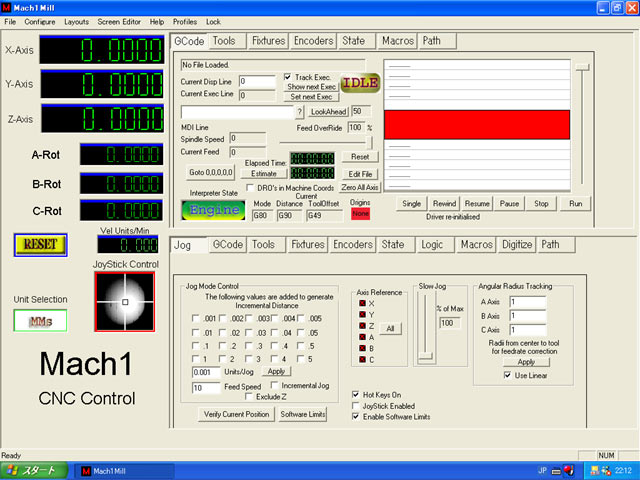Click the Rewind button
The width and height of the screenshot is (640, 480).
(x=444, y=204)
